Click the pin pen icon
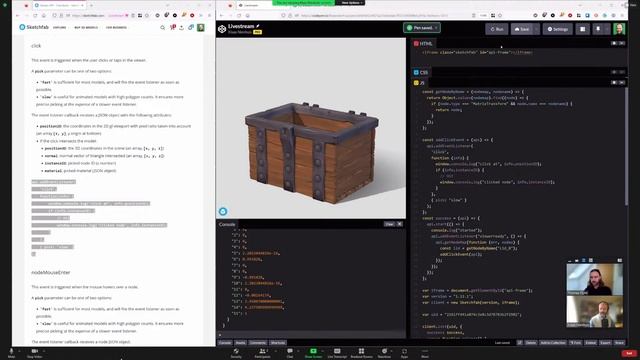Image resolution: width=640 pixels, height=360 pixels. (x=598, y=29)
